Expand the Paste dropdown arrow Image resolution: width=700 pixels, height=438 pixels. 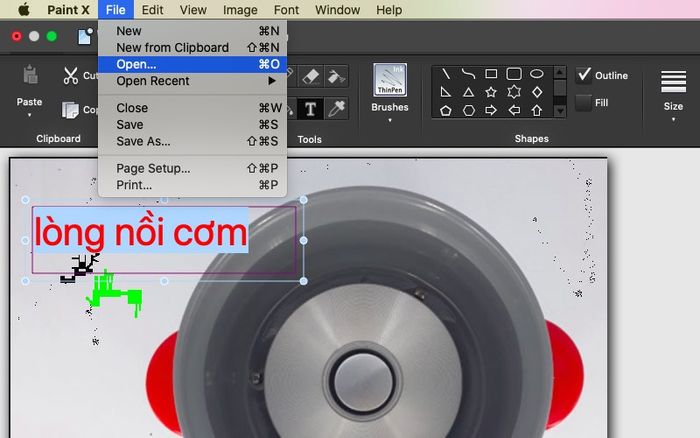pos(29,115)
